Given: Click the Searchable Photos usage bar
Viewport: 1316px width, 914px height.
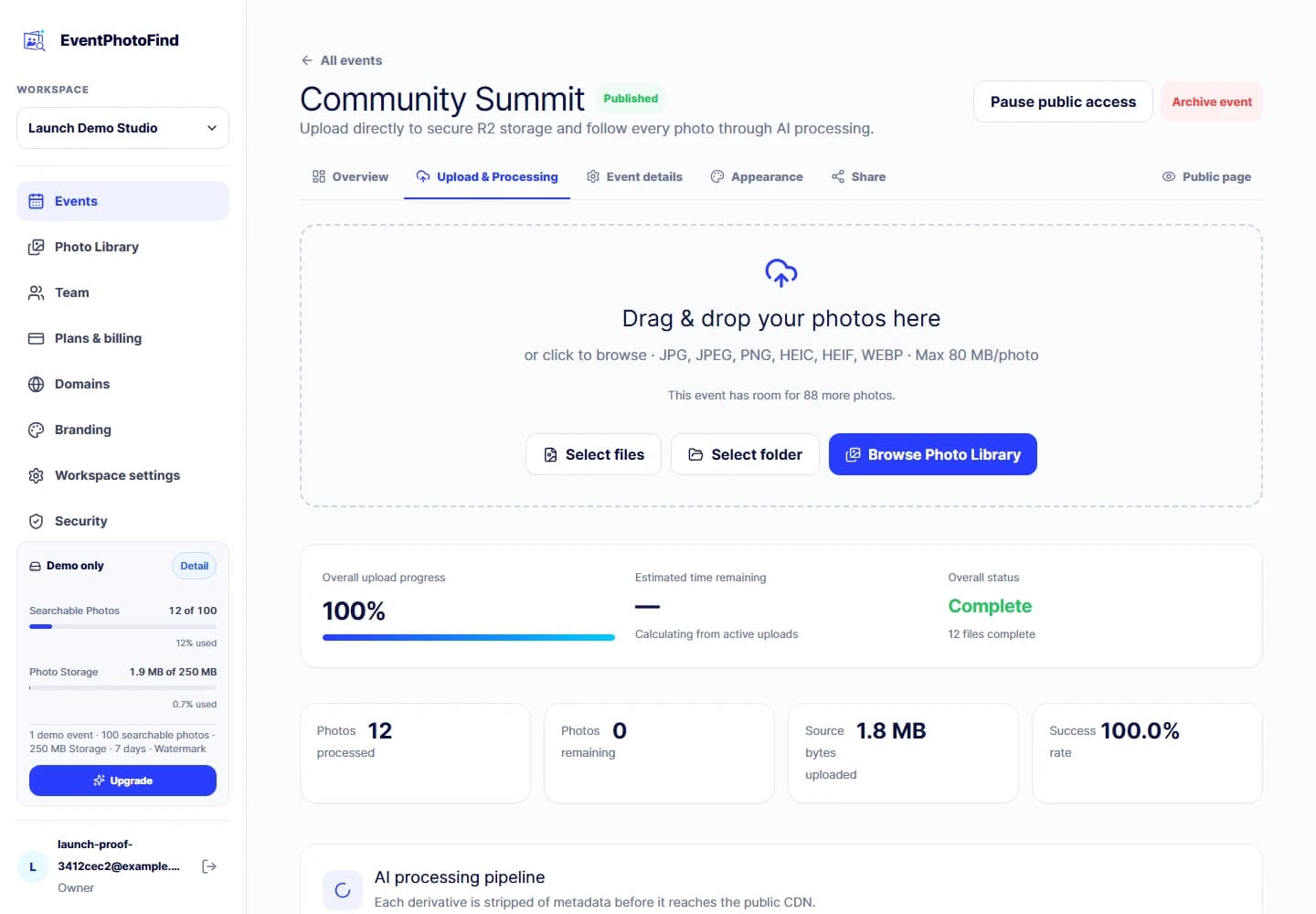Looking at the screenshot, I should (122, 626).
